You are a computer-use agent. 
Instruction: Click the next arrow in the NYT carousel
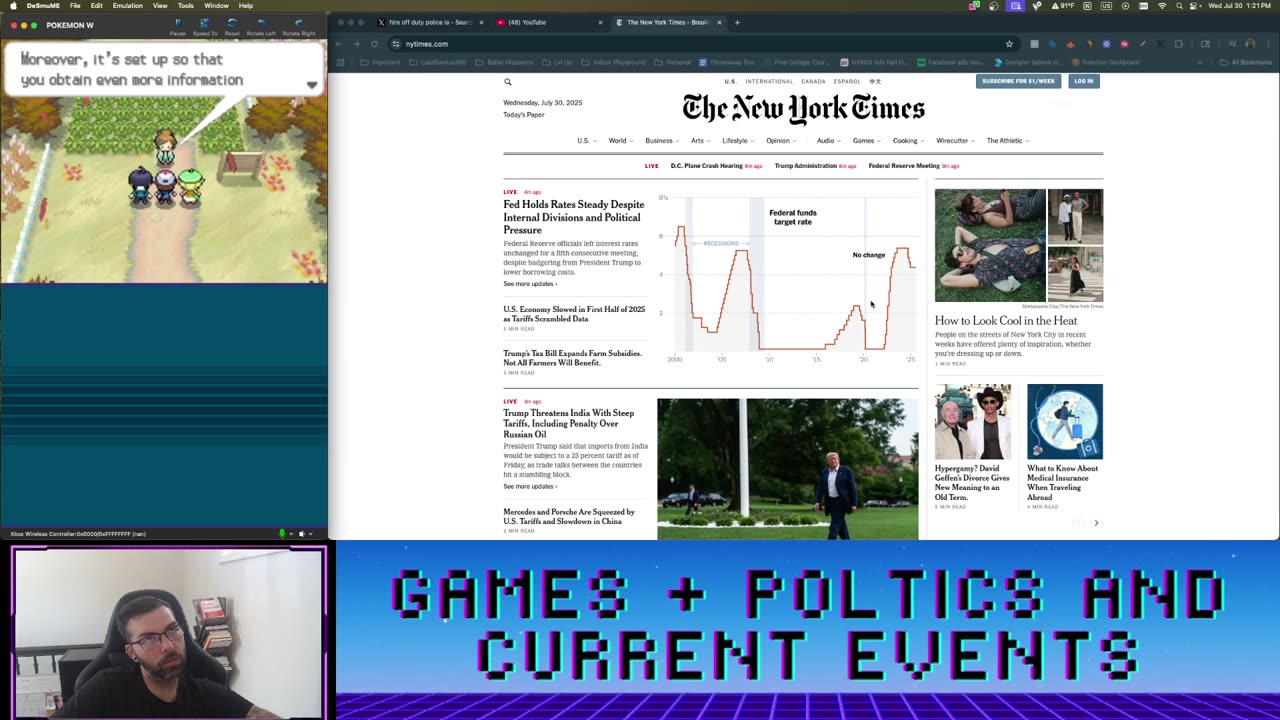[1096, 523]
